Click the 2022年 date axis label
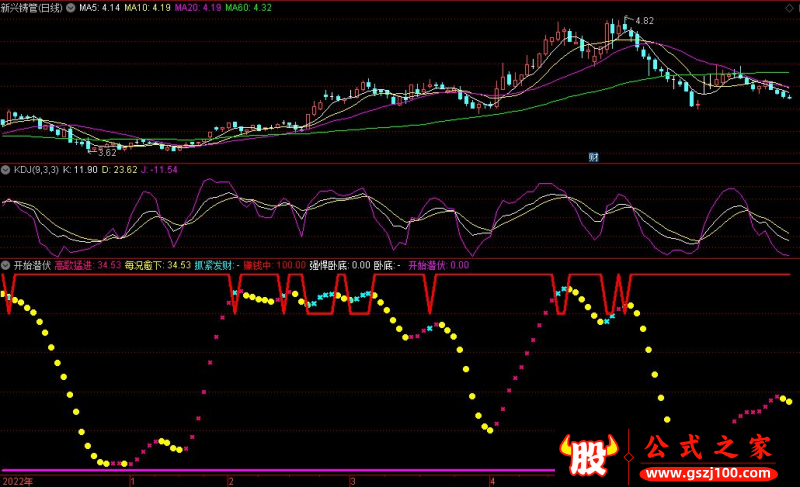Screen dimensions: 800x487 (18, 481)
